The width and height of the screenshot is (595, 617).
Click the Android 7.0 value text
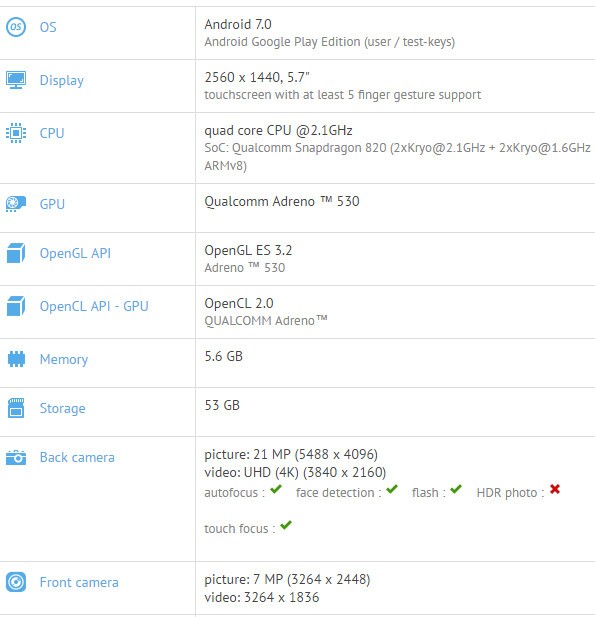(238, 24)
